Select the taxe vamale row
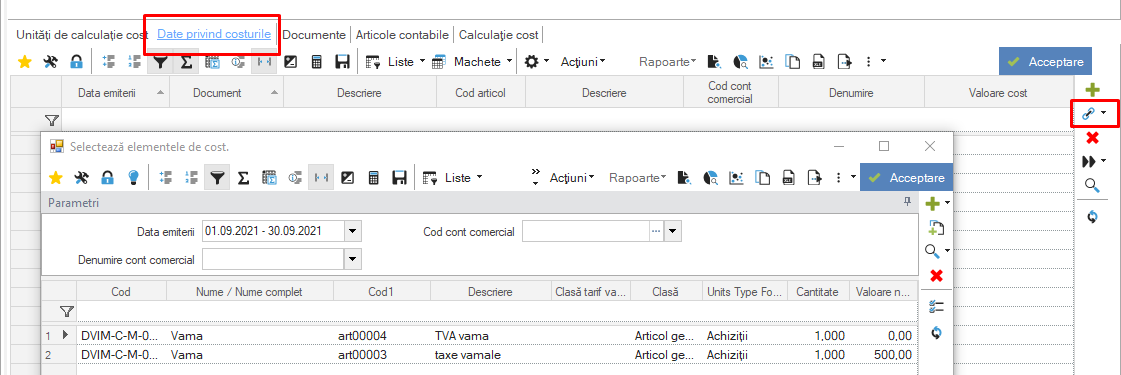This screenshot has width=1121, height=375. (479, 354)
